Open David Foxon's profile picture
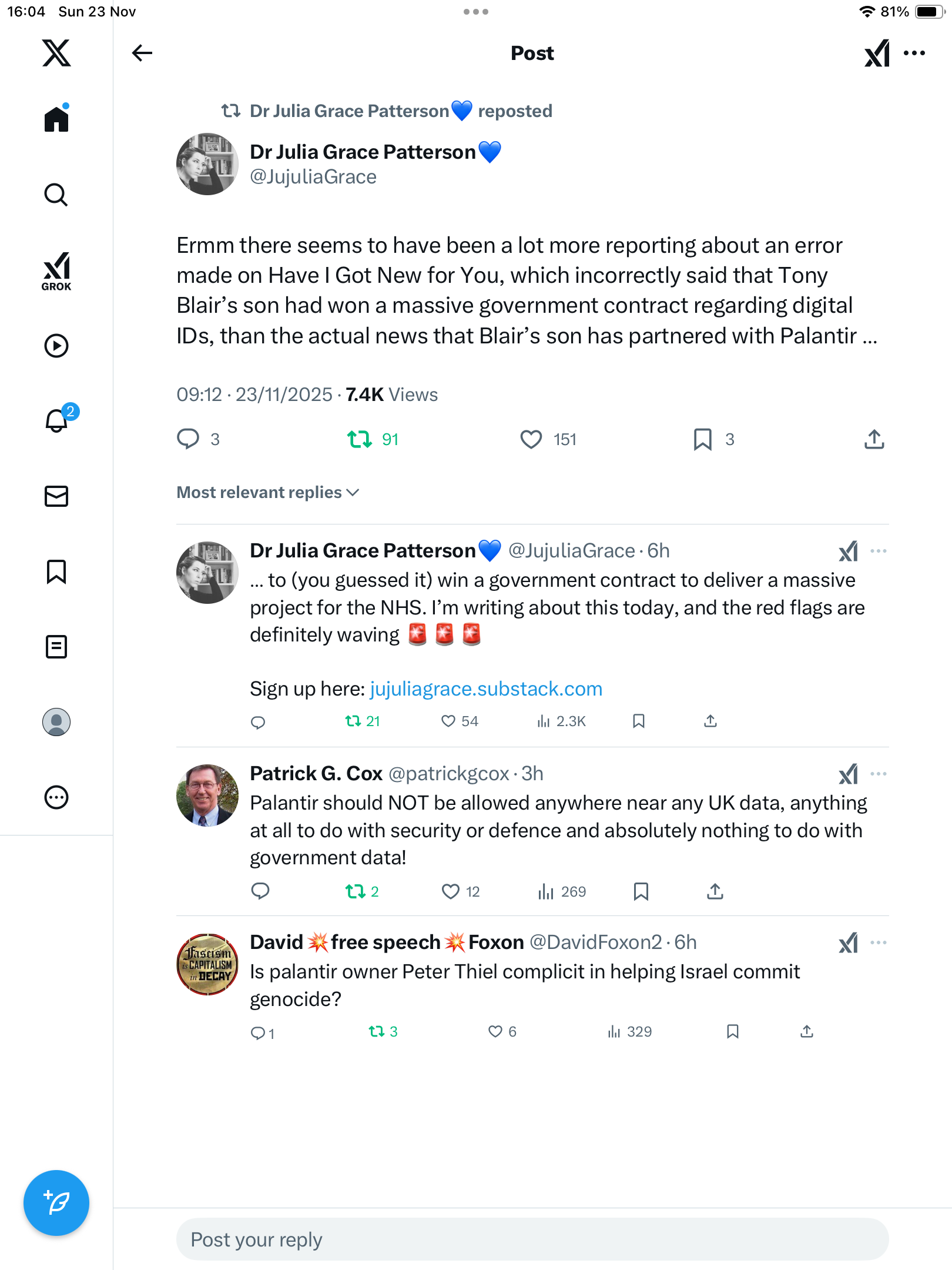 coord(207,964)
